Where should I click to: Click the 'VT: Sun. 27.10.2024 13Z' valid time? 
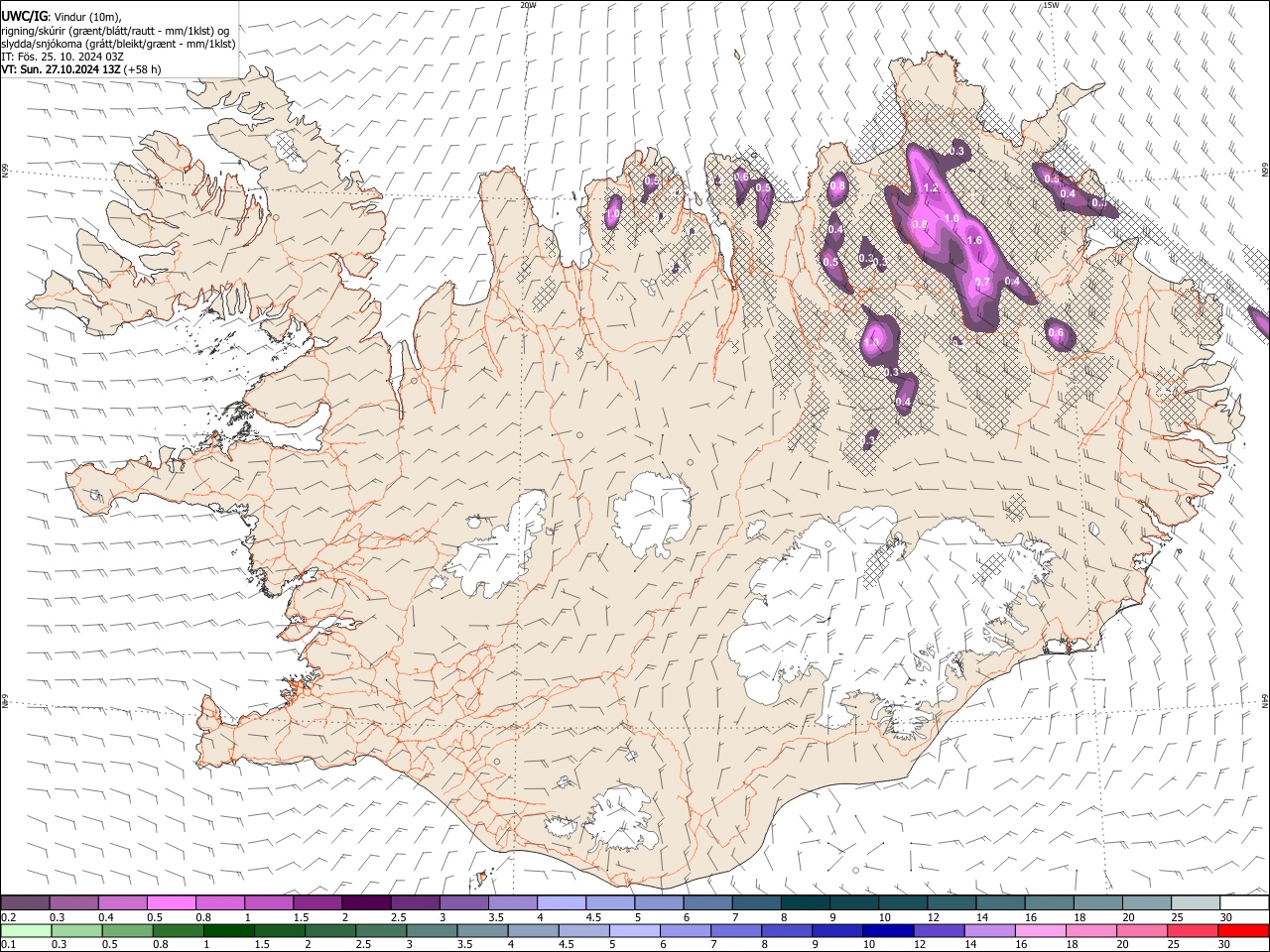[x=62, y=69]
